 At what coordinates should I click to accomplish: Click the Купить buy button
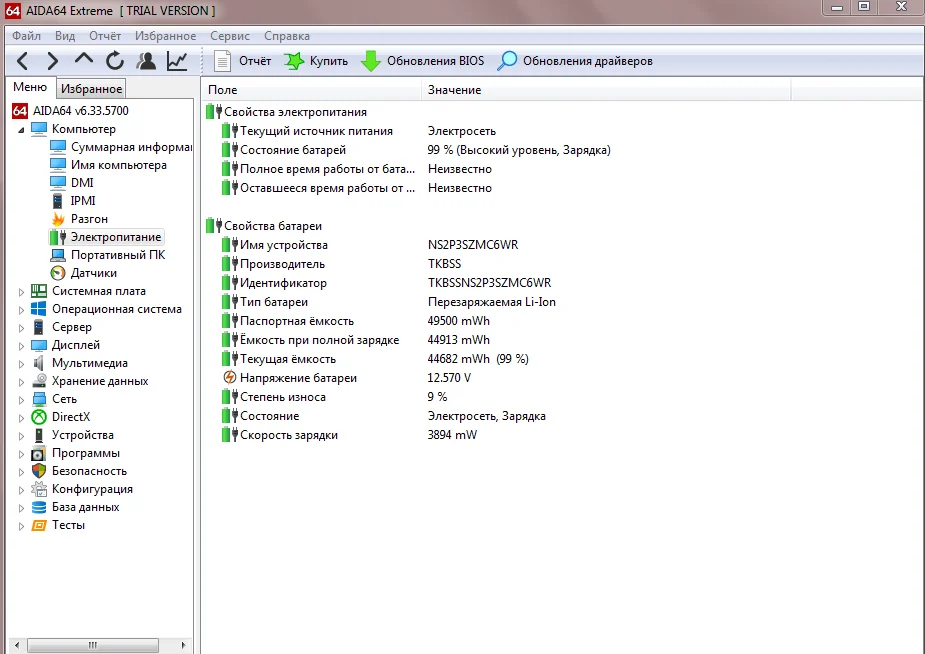317,61
